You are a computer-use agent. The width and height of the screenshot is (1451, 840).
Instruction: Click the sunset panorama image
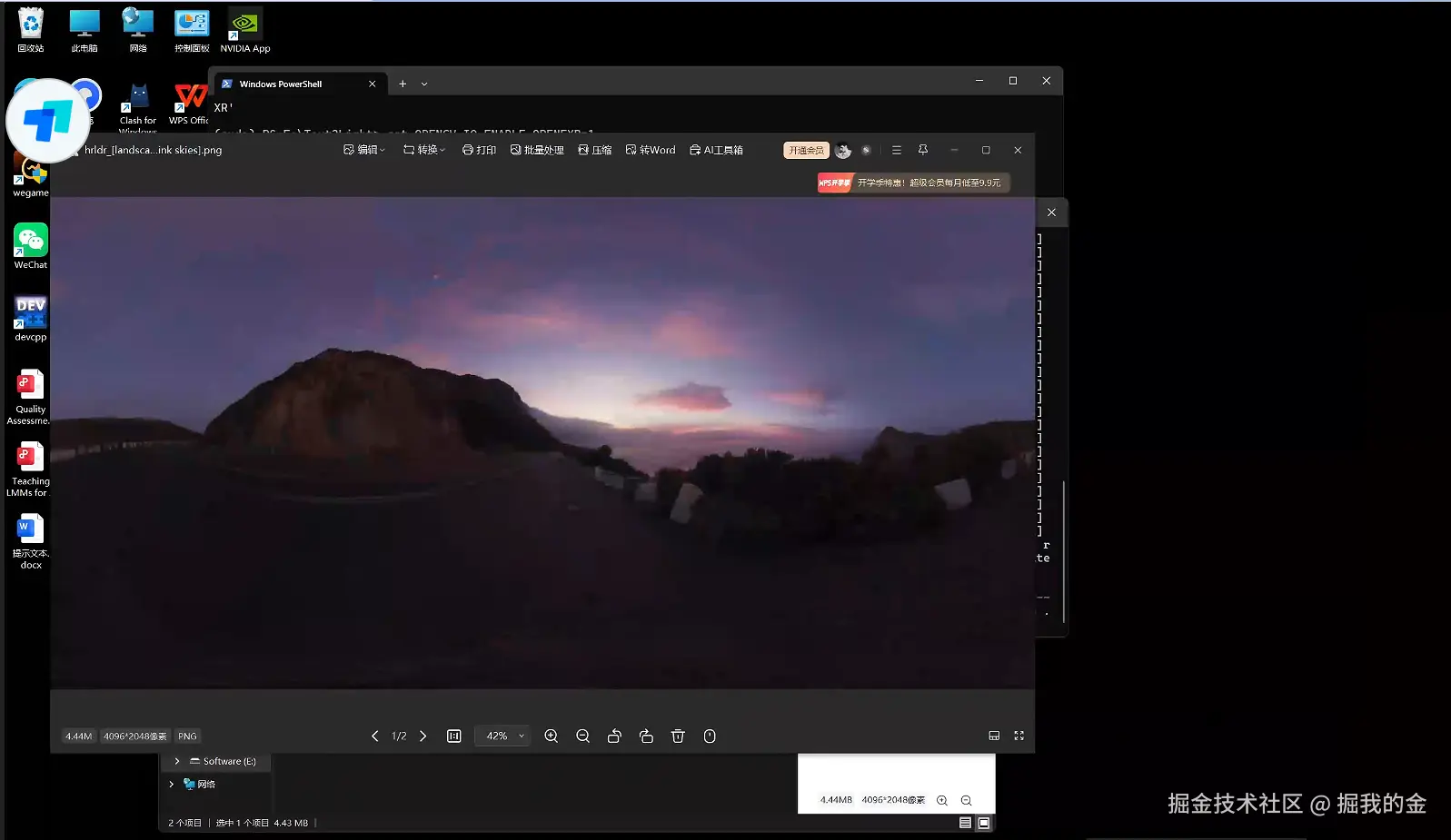click(x=542, y=442)
